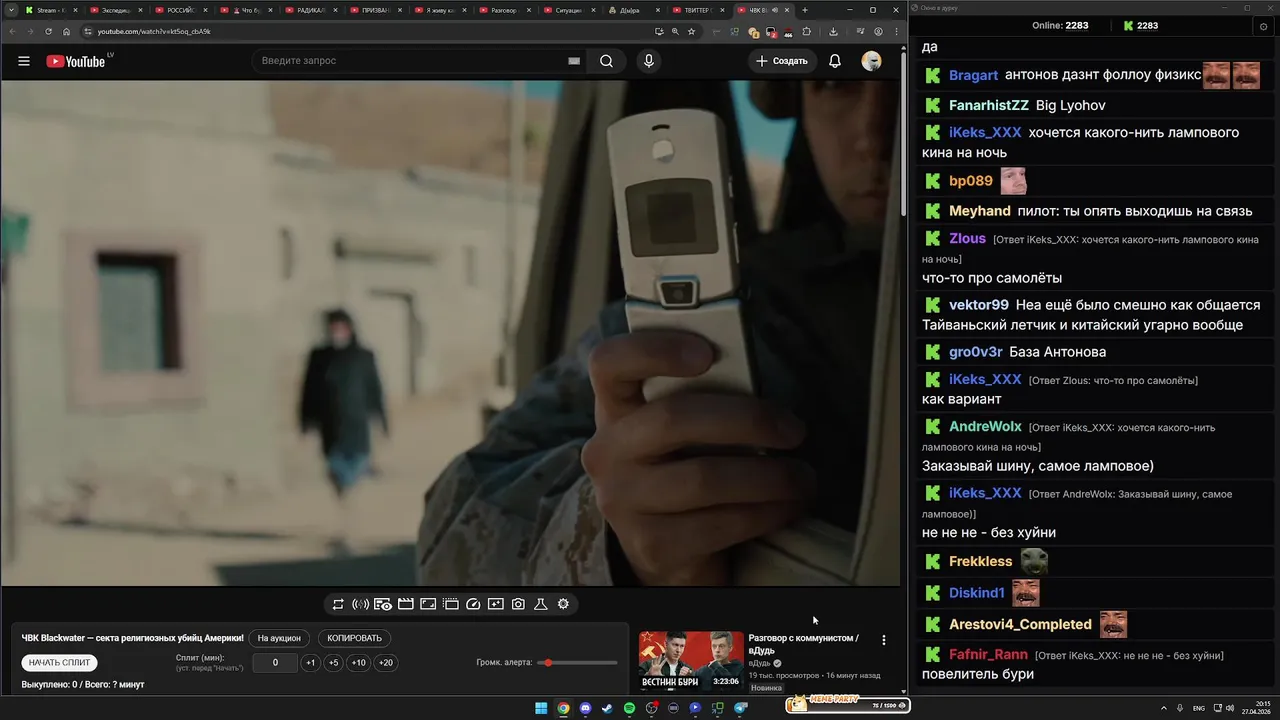1280x720 pixels.
Task: Switch to the 'ПРИЗВАН' browser tab
Action: click(376, 10)
